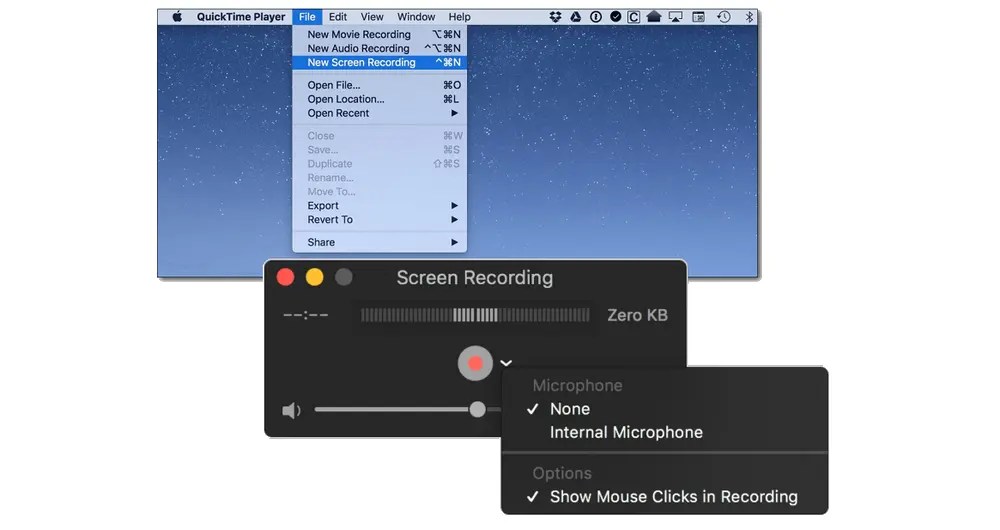Click the house-shaped menu bar icon
The image size is (1000, 530).
(x=654, y=17)
